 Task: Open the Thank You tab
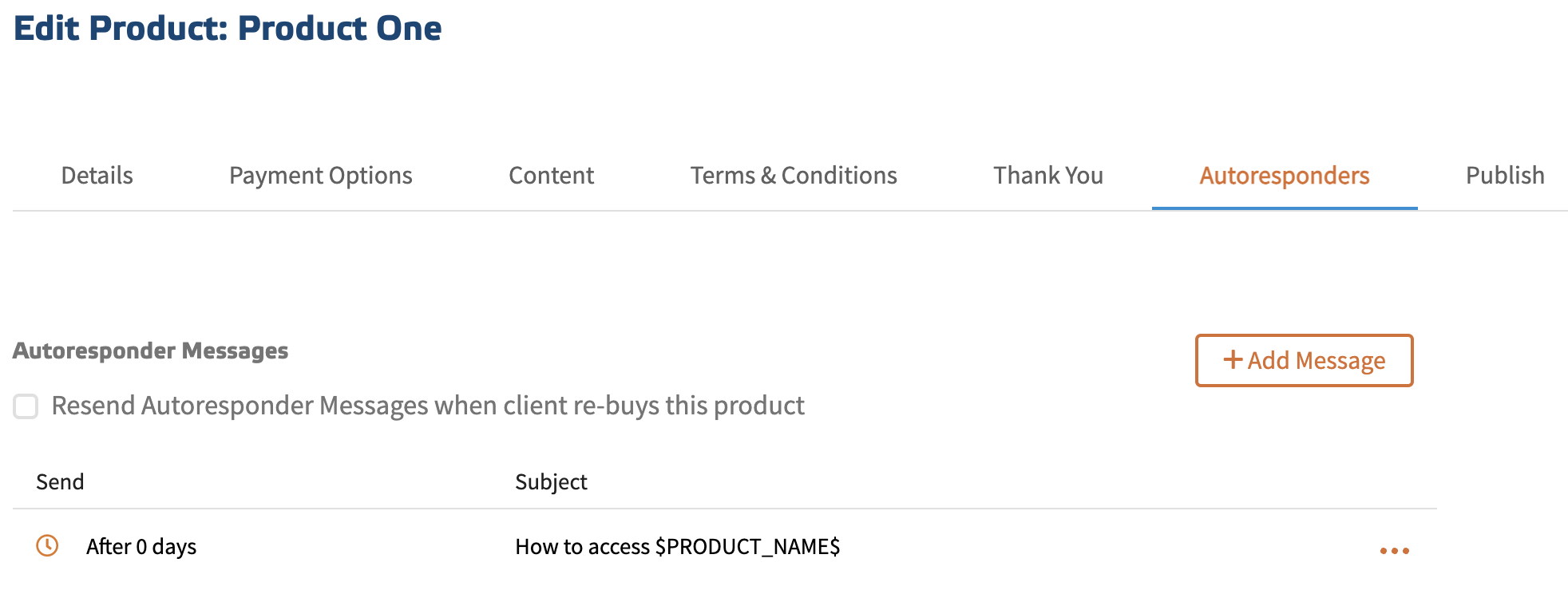(x=1047, y=176)
